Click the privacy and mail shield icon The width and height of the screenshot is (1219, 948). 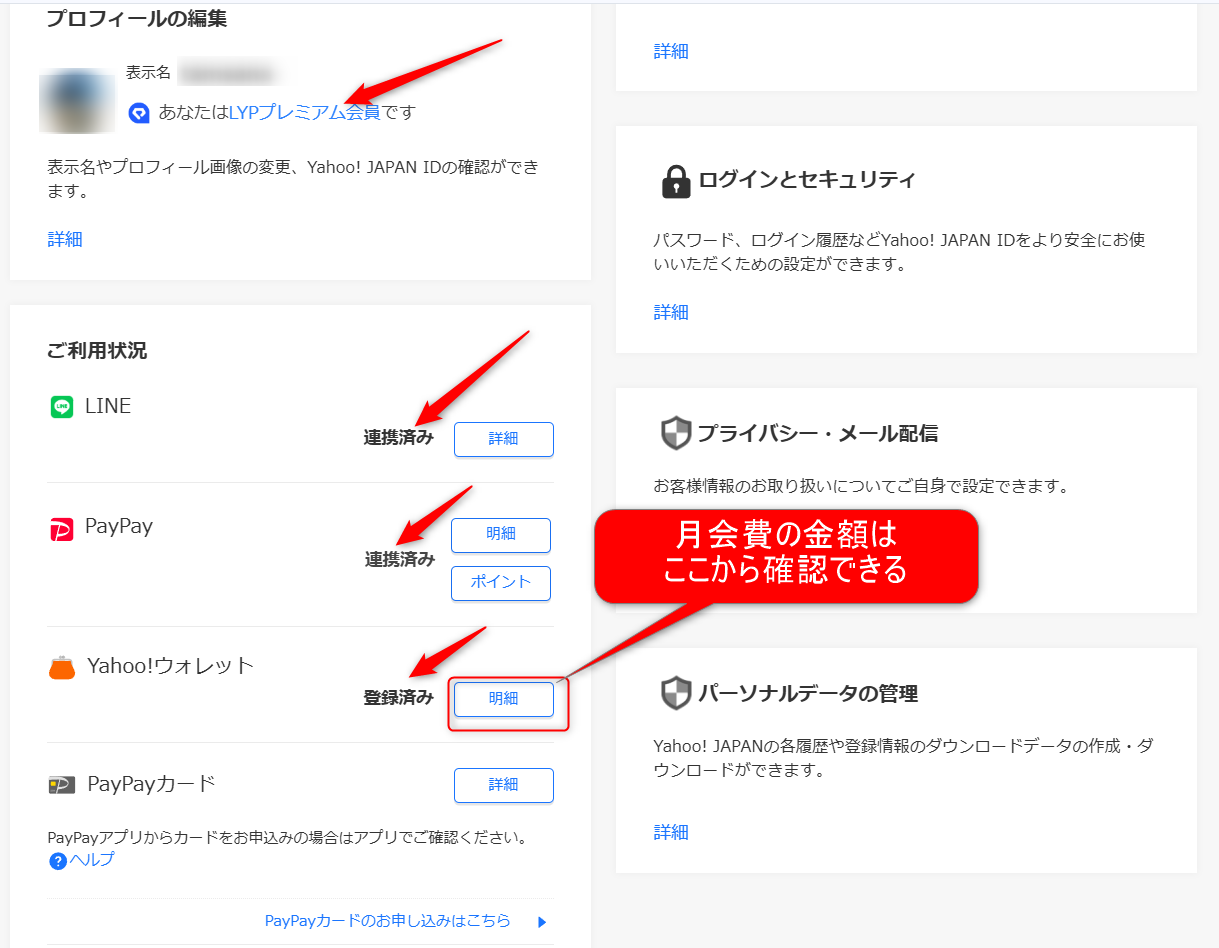(676, 434)
